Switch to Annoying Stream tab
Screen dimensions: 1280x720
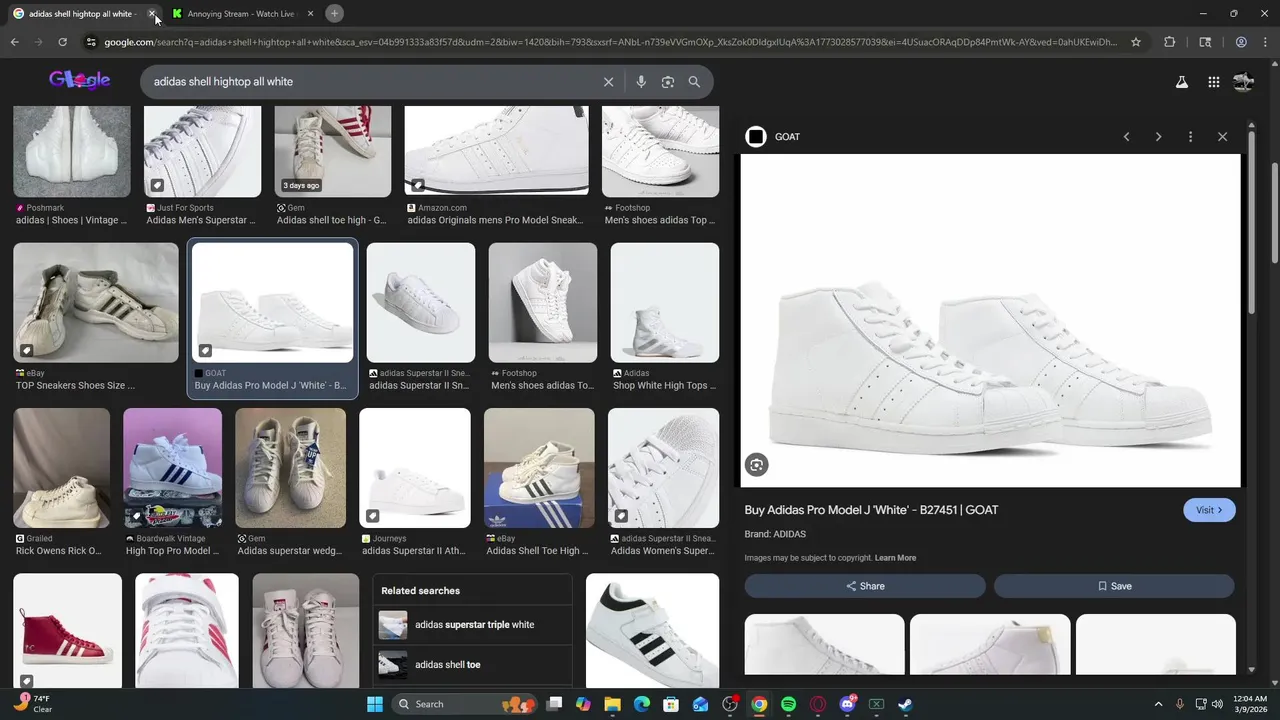[x=242, y=14]
